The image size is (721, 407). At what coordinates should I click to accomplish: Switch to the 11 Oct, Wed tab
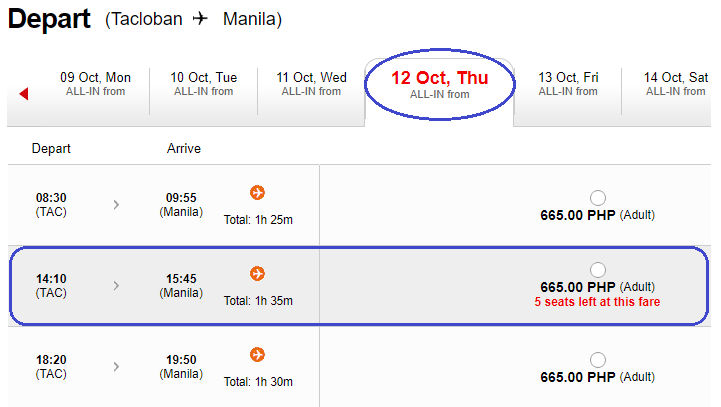pos(311,84)
